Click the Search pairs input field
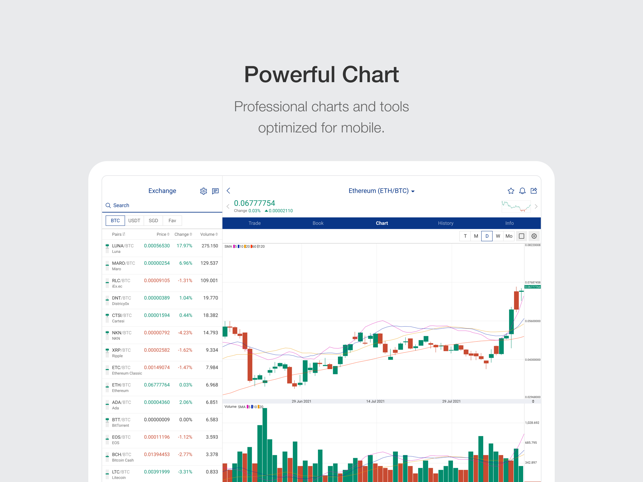This screenshot has width=643, height=482. 162,205
